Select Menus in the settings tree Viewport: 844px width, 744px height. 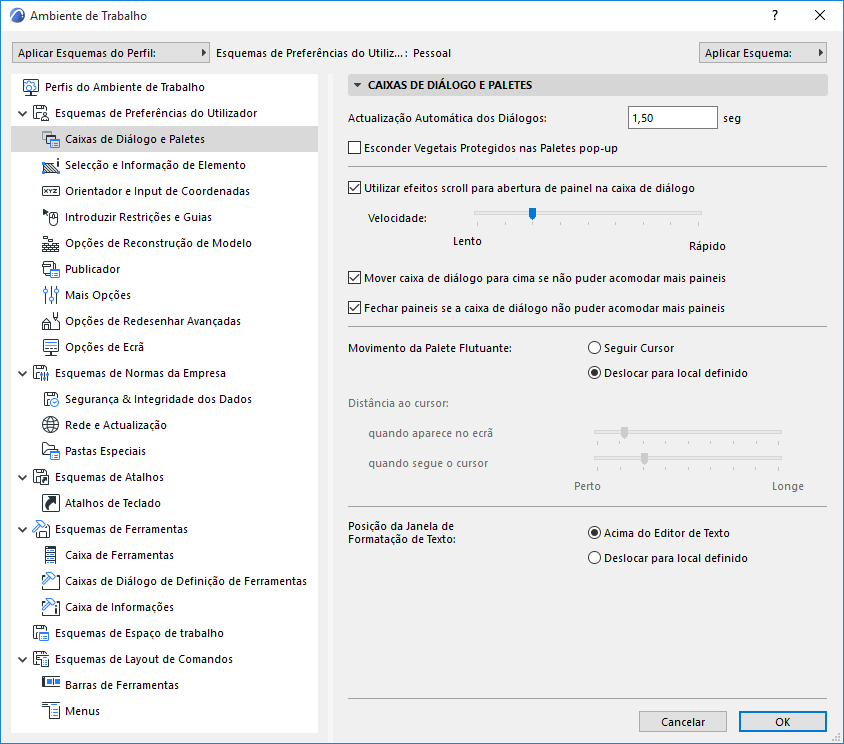82,711
